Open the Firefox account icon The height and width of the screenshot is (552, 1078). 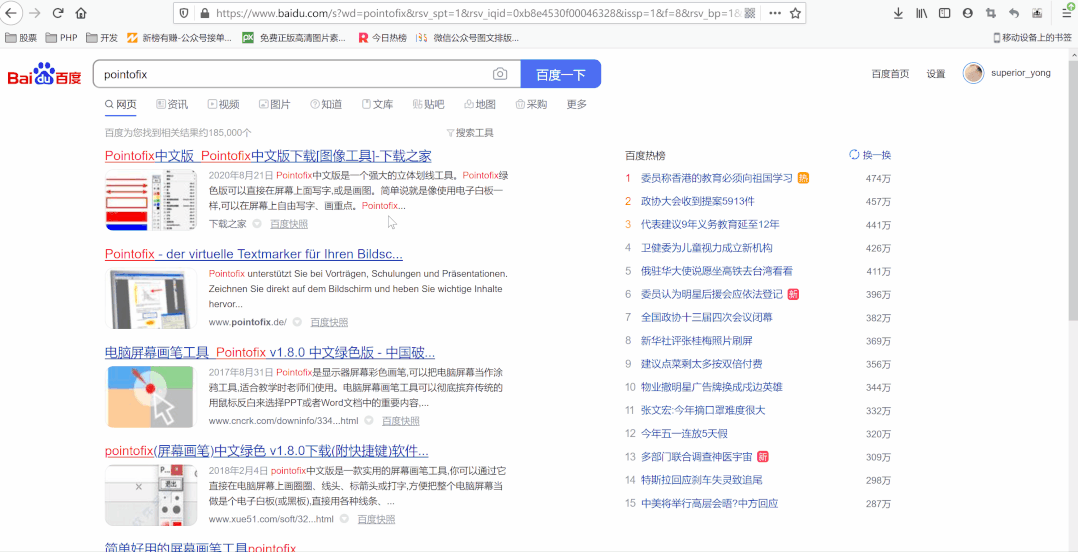968,13
